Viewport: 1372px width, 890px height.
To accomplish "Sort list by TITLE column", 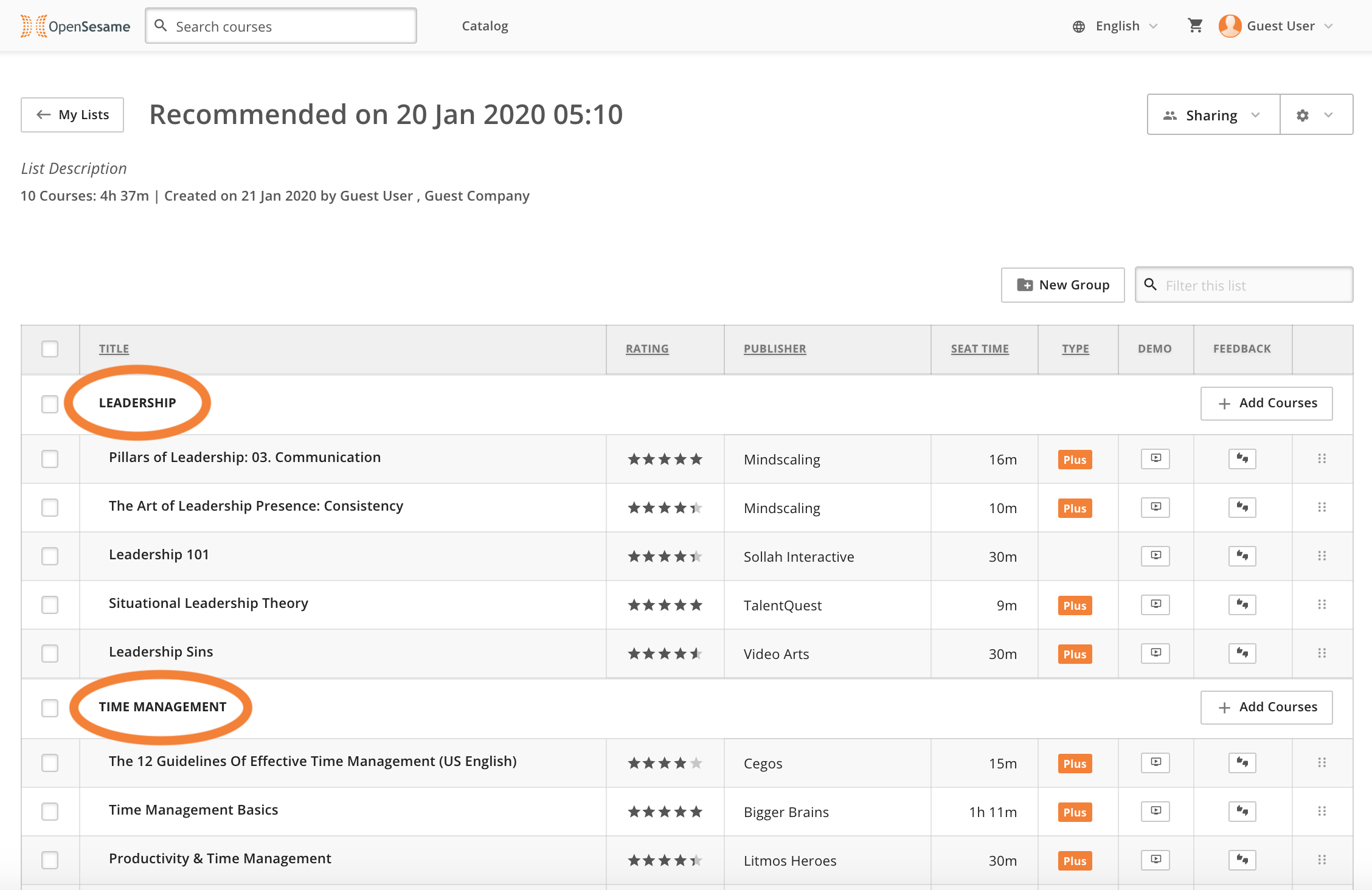I will click(114, 349).
